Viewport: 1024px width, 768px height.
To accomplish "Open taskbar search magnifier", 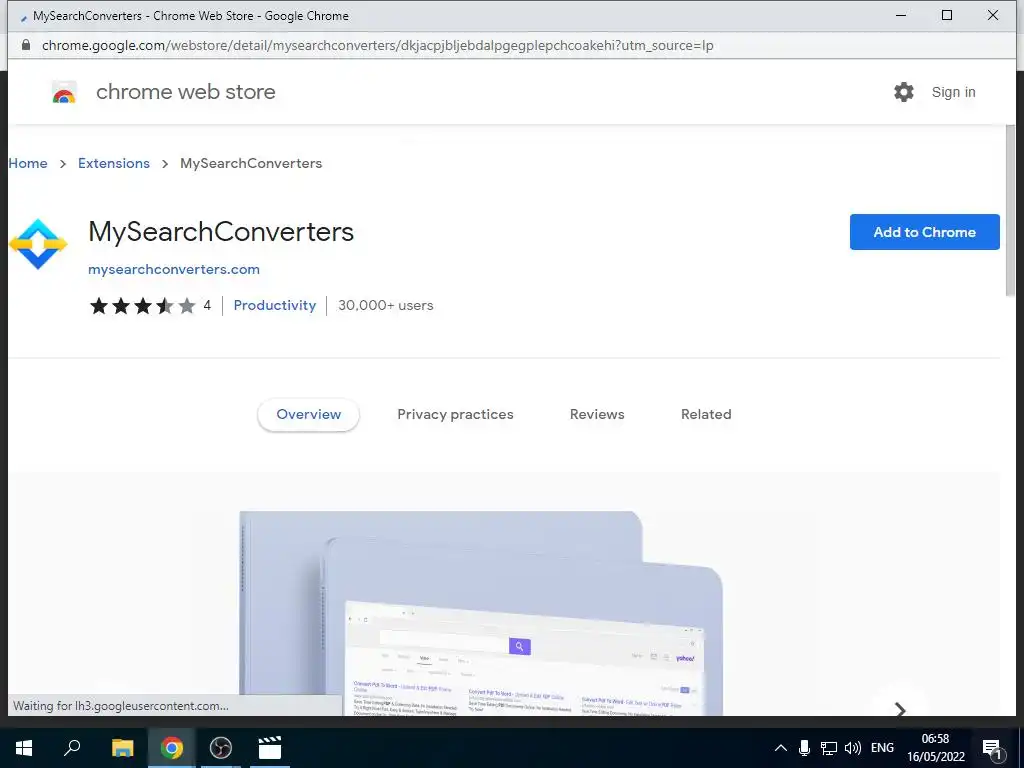I will click(72, 748).
